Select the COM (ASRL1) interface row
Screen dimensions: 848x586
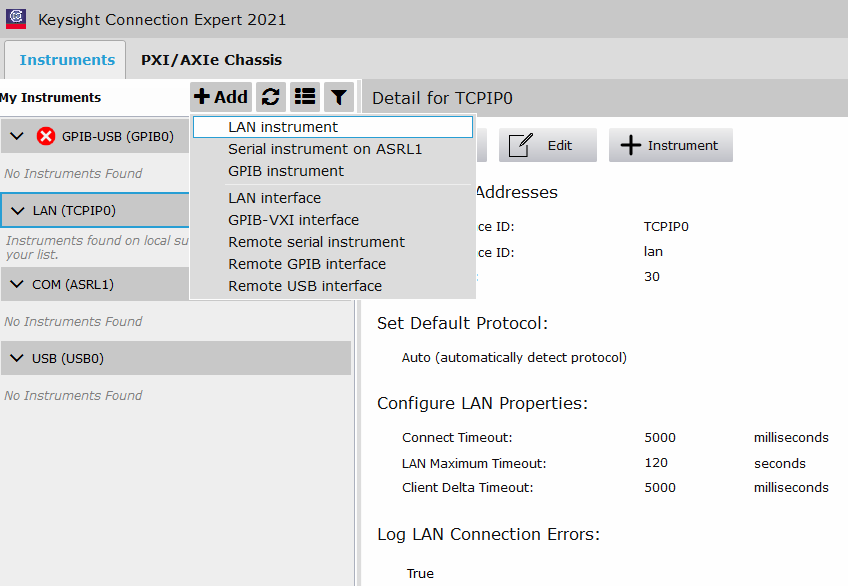coord(95,284)
